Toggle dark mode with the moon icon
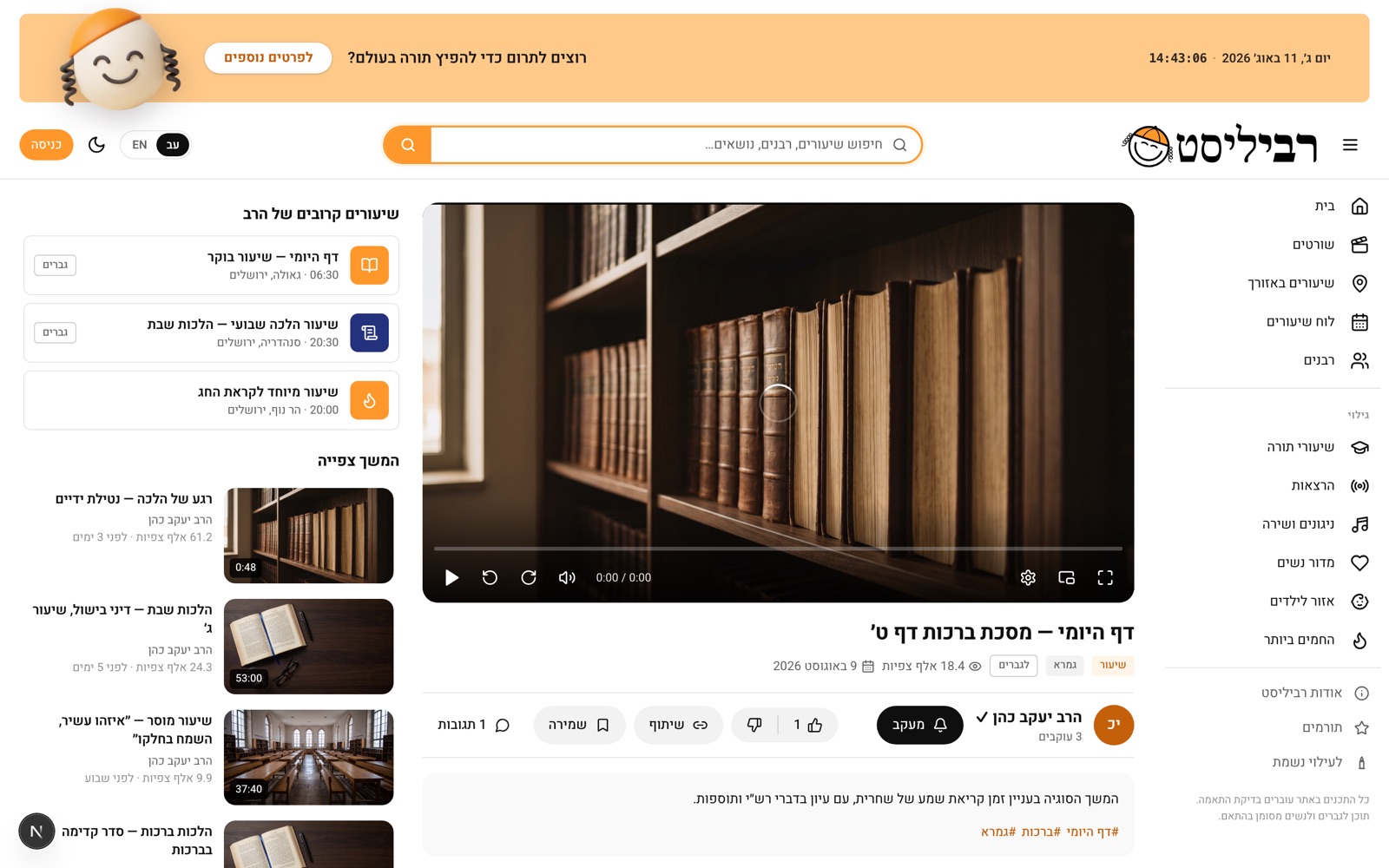The width and height of the screenshot is (1389, 868). [x=96, y=145]
